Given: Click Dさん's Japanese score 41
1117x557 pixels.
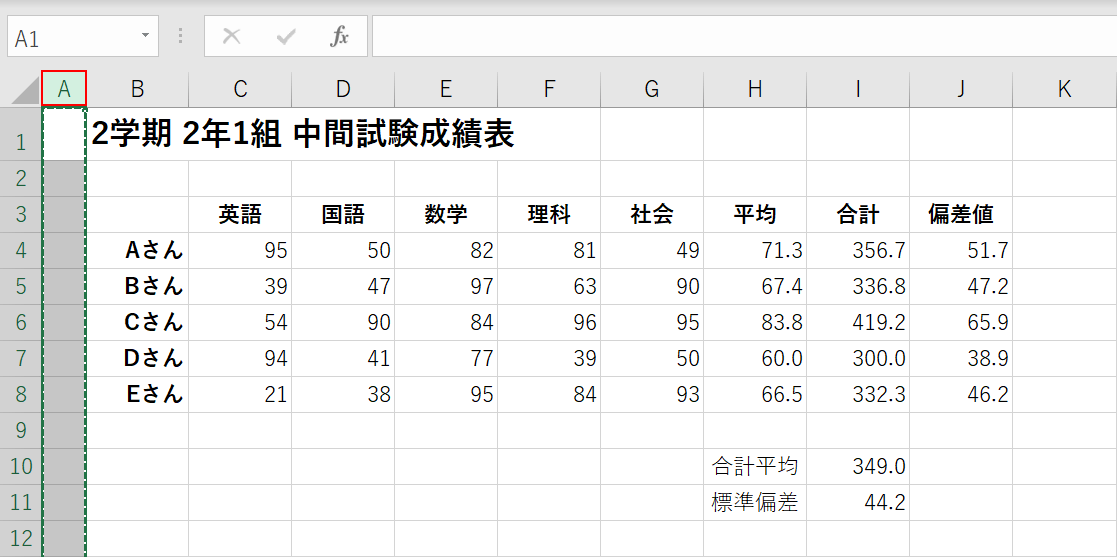Looking at the screenshot, I should pyautogui.click(x=343, y=358).
